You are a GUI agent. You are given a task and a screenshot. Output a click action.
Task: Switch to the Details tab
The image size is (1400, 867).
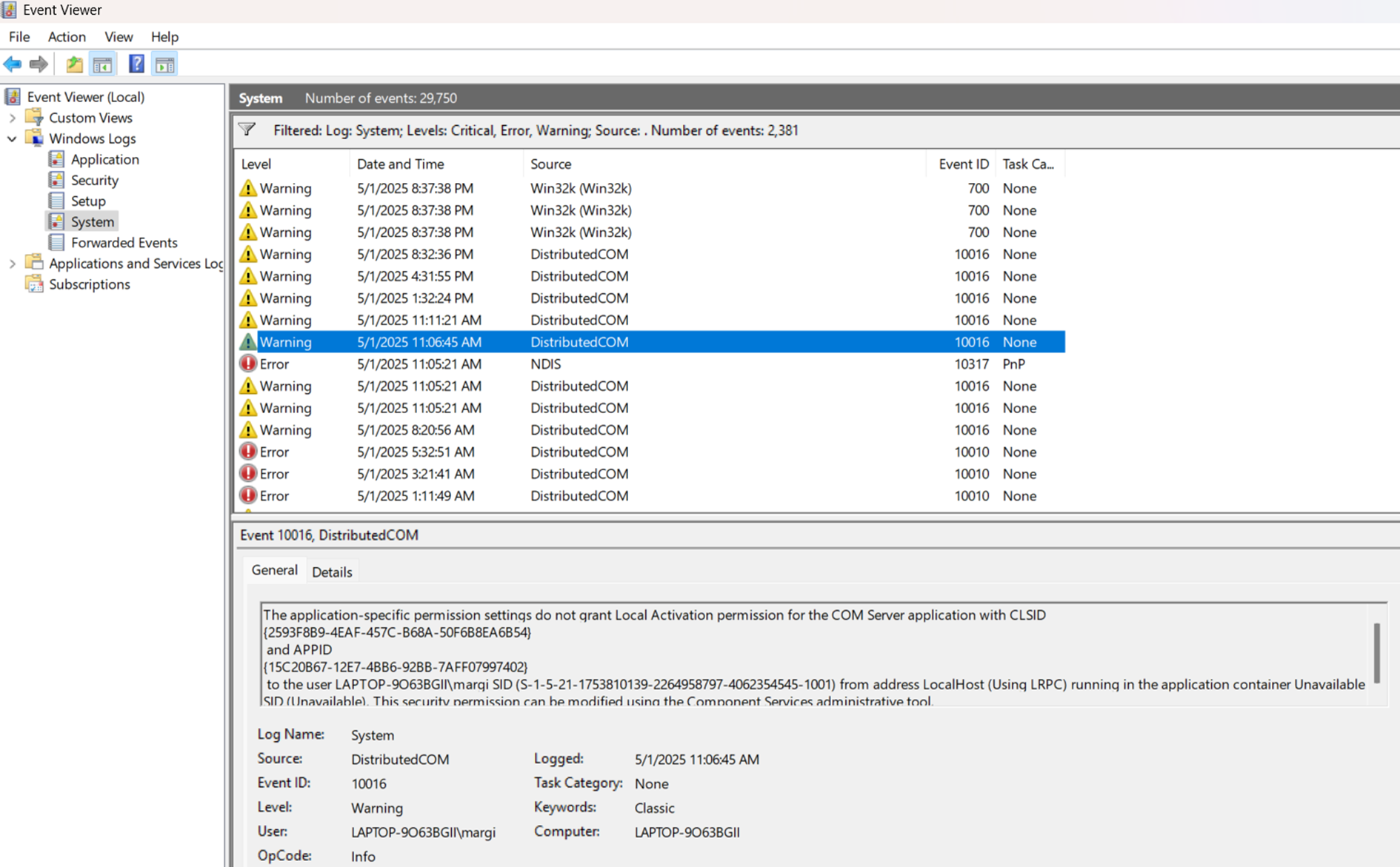pos(331,572)
